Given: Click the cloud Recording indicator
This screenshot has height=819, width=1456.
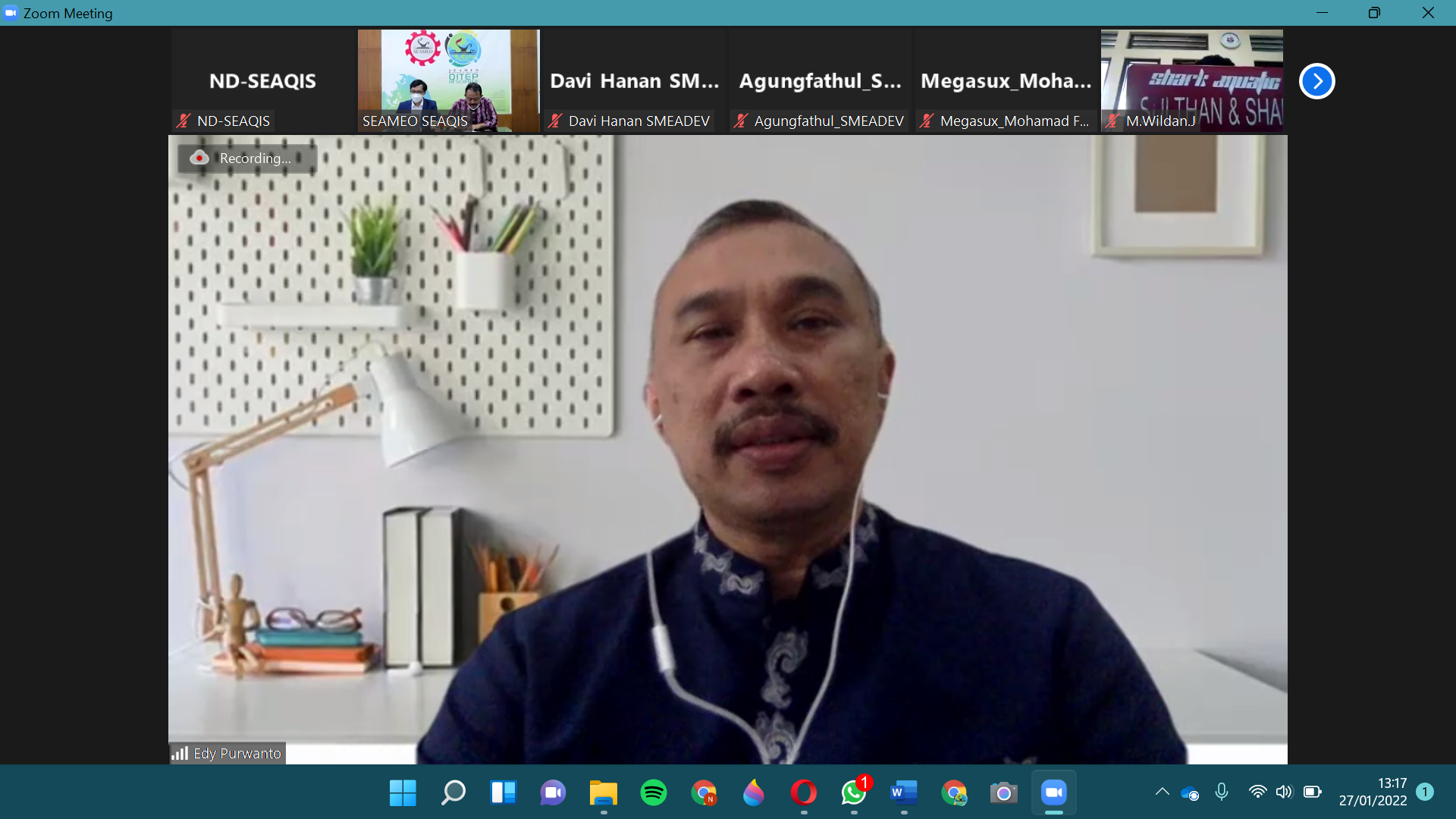Looking at the screenshot, I should [x=199, y=158].
